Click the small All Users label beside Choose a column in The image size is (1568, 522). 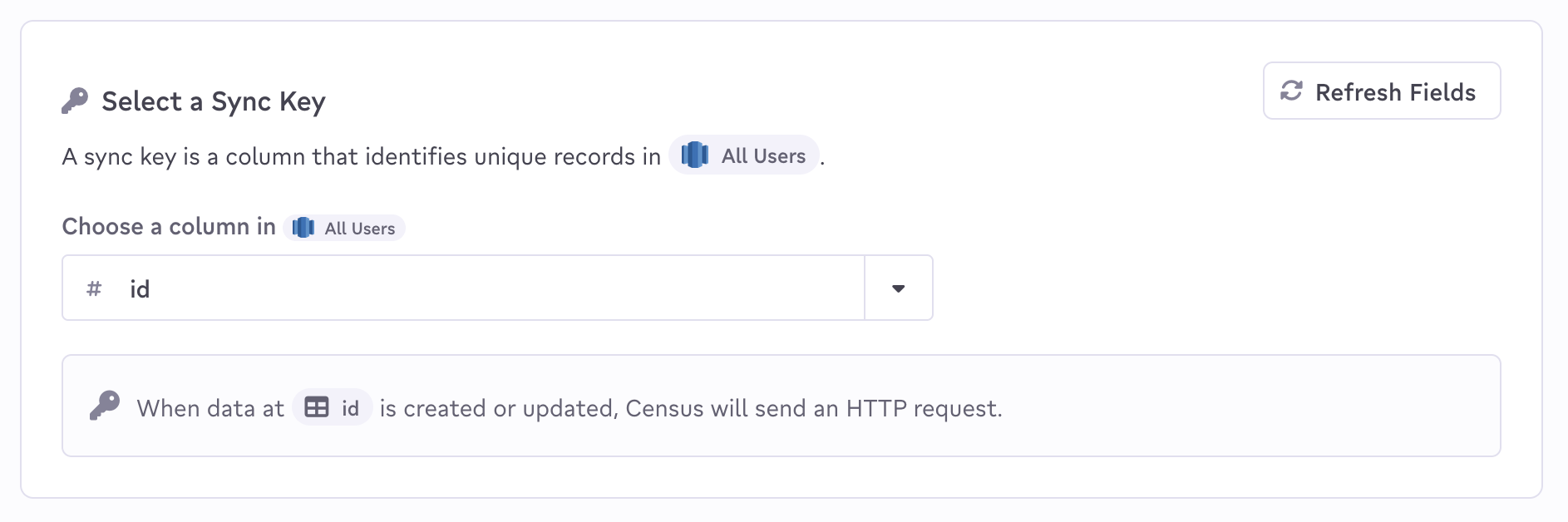coord(359,229)
